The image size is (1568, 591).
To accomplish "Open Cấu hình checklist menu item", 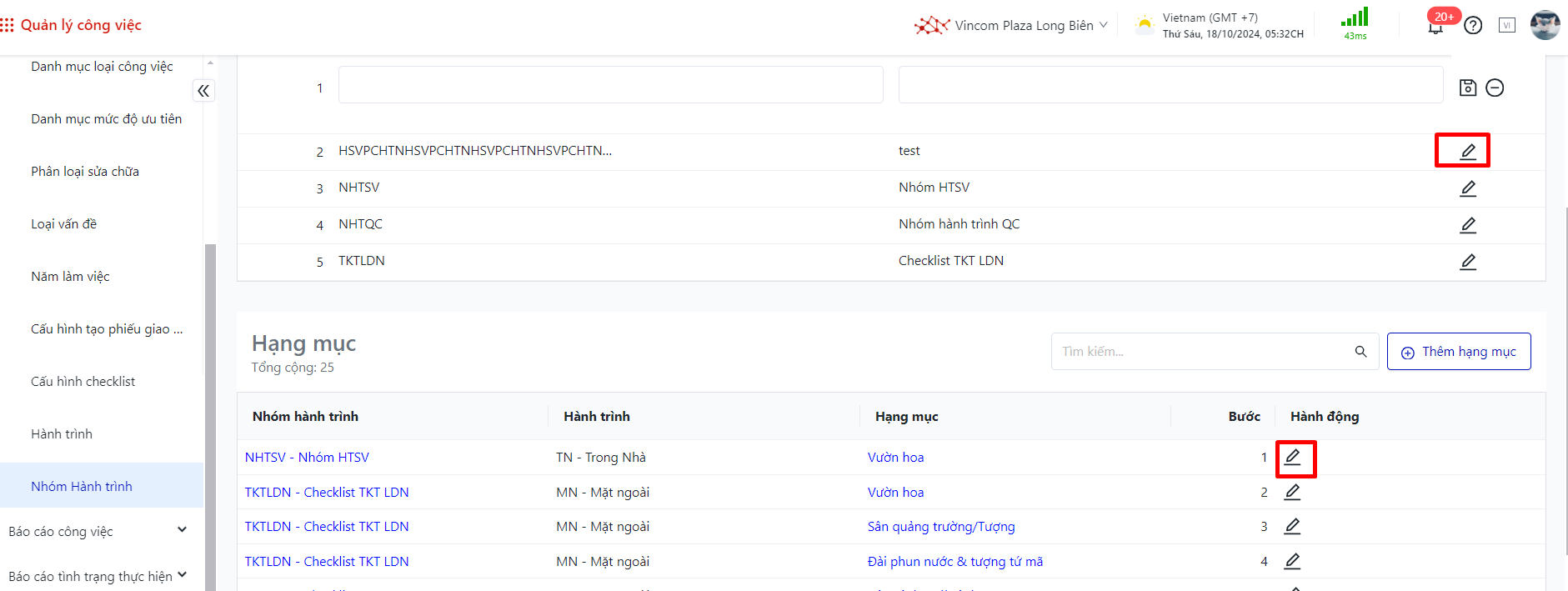I will [x=83, y=382].
